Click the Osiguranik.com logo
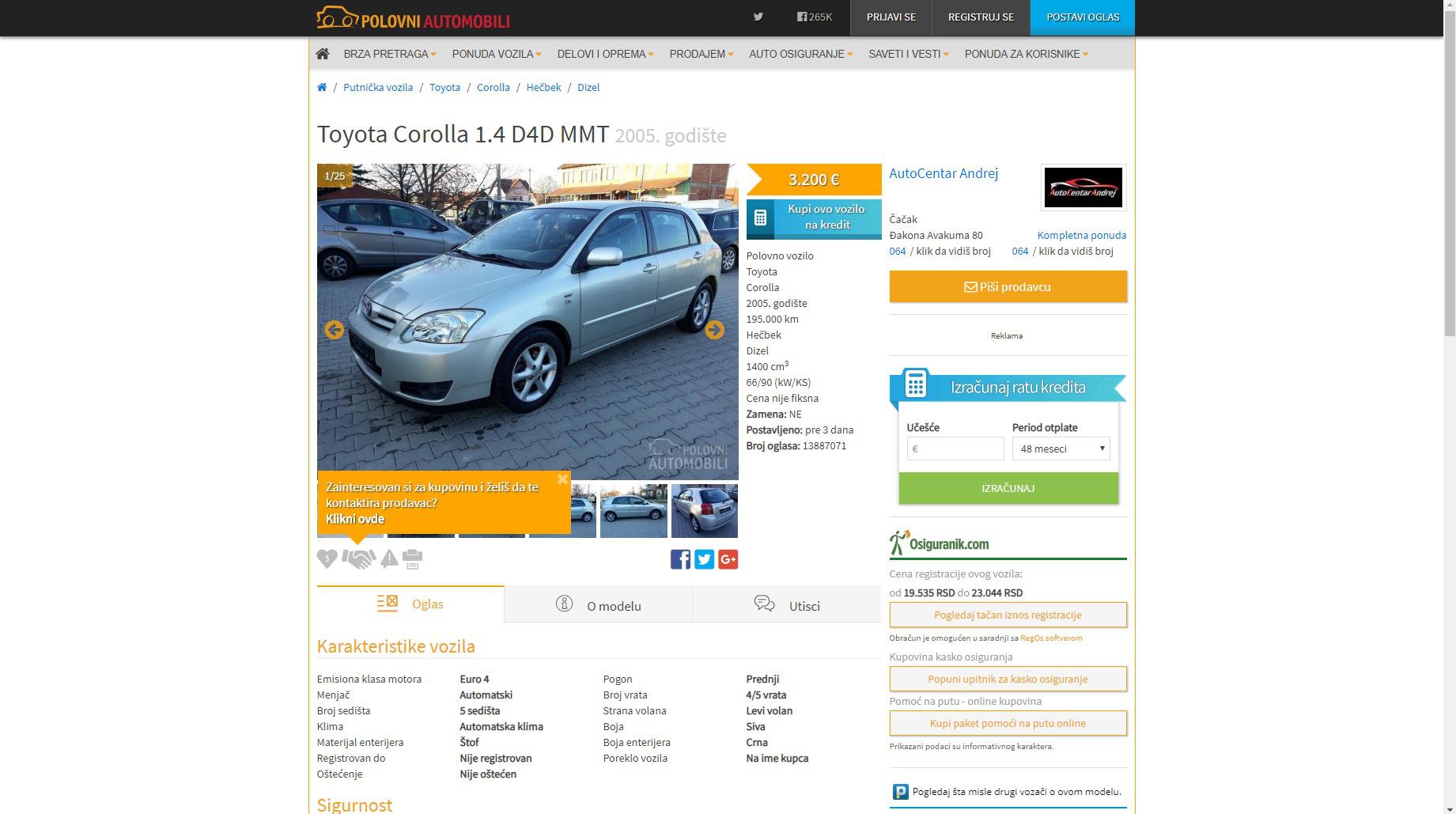This screenshot has height=814, width=1456. click(939, 543)
